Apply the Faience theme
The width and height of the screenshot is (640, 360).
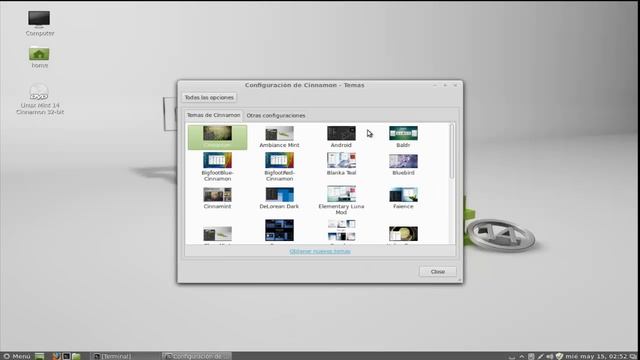tap(403, 198)
